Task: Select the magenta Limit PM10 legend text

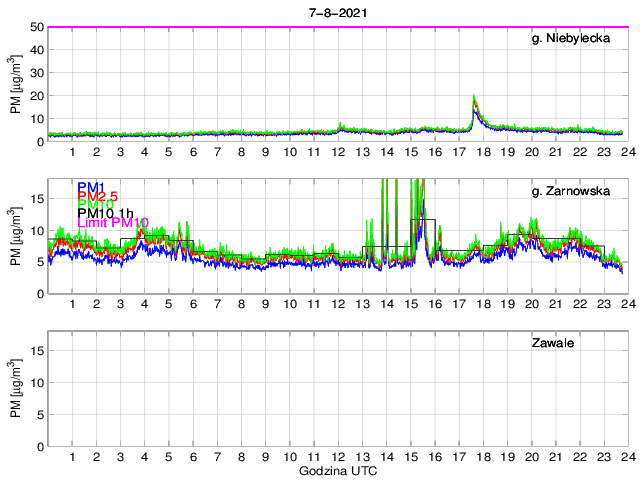Action: [113, 223]
